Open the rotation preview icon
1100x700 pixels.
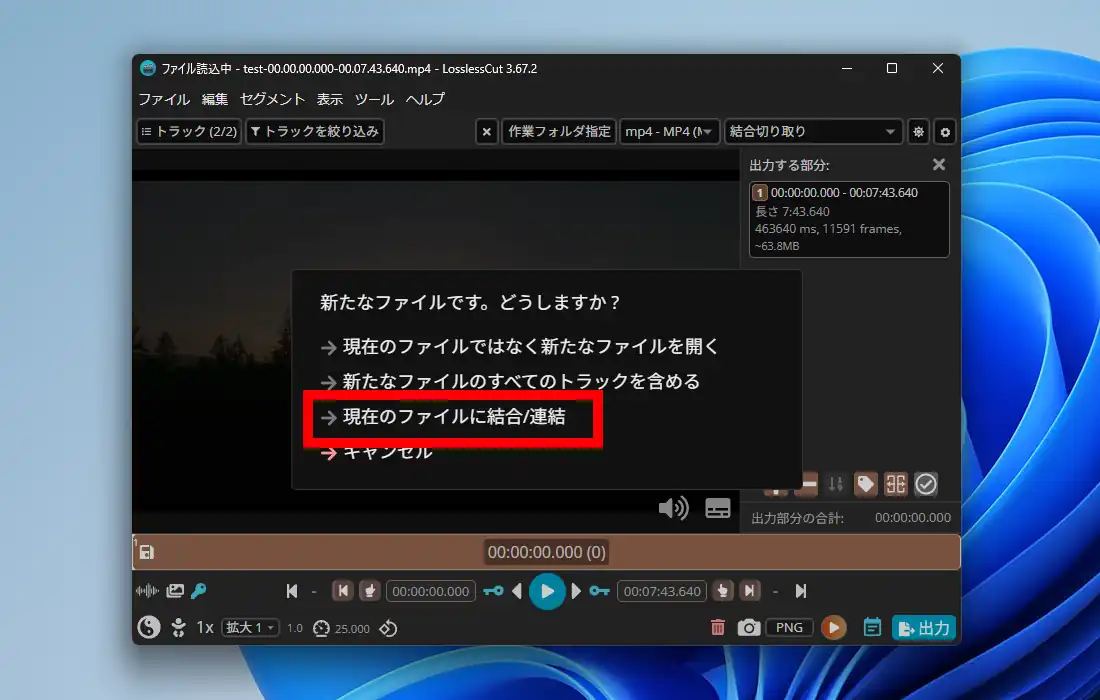pos(389,628)
